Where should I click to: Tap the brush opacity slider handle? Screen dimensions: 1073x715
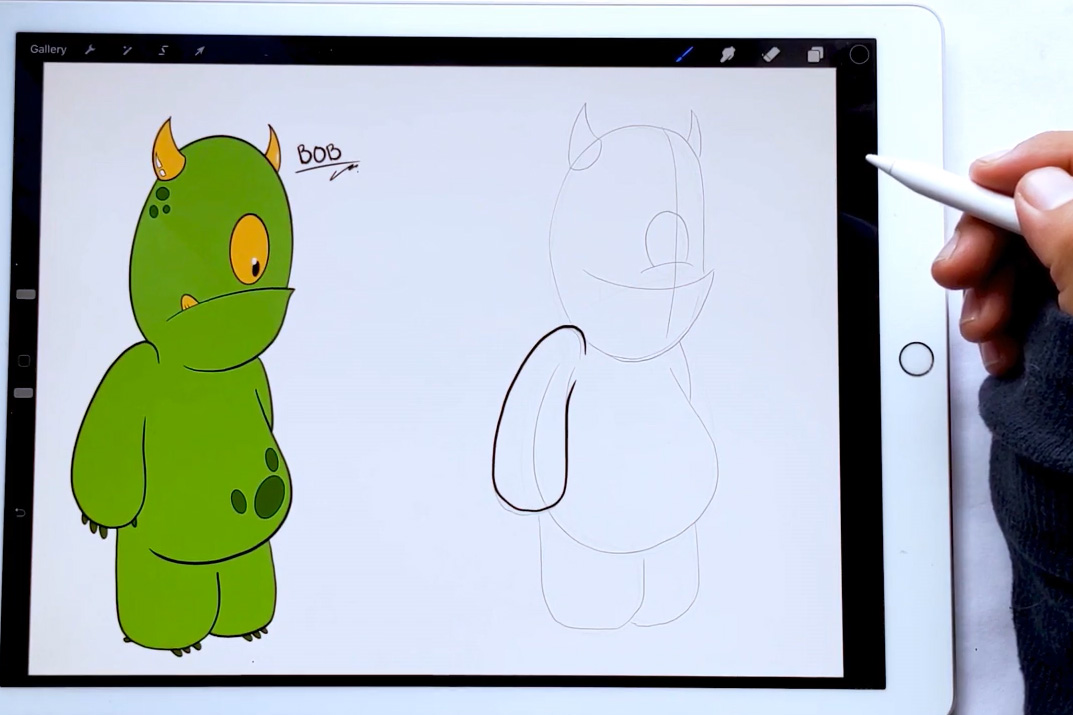pyautogui.click(x=24, y=393)
